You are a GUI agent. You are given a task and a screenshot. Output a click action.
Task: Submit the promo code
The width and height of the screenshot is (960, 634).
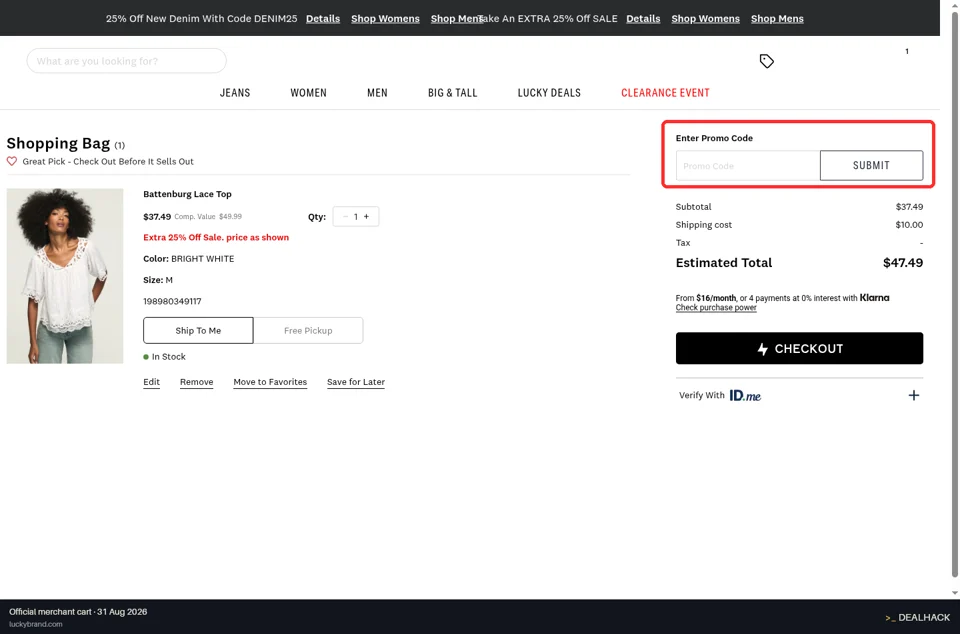tap(871, 165)
